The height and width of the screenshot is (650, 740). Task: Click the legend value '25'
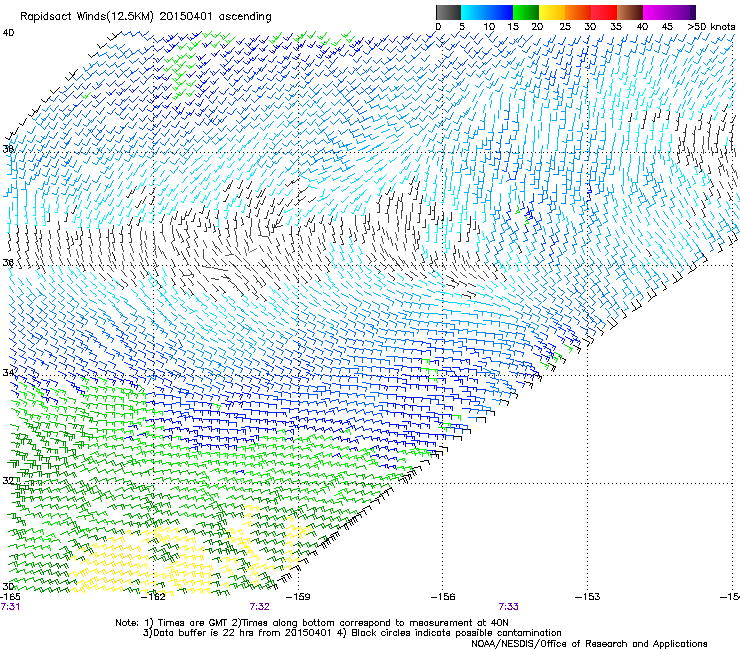coord(565,26)
